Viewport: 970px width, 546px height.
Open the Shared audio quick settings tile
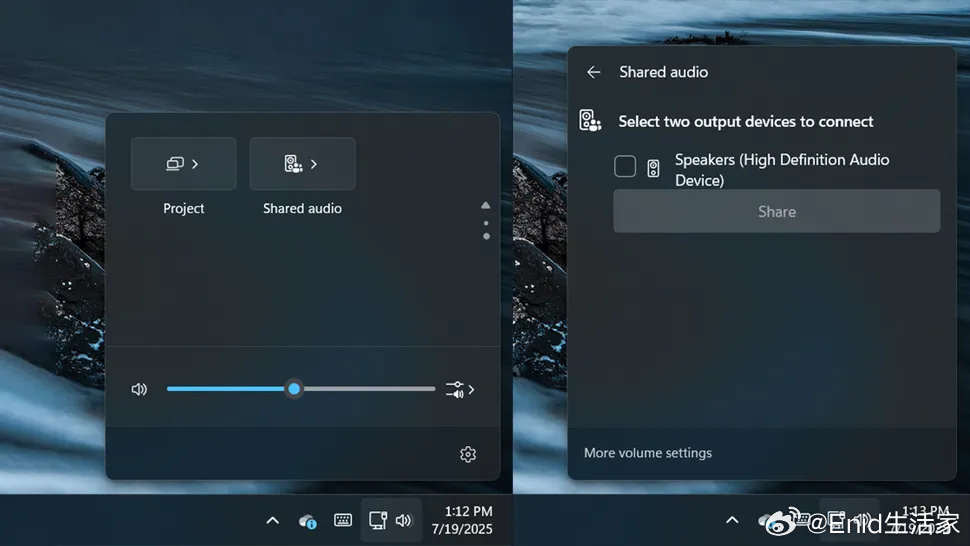[x=303, y=164]
